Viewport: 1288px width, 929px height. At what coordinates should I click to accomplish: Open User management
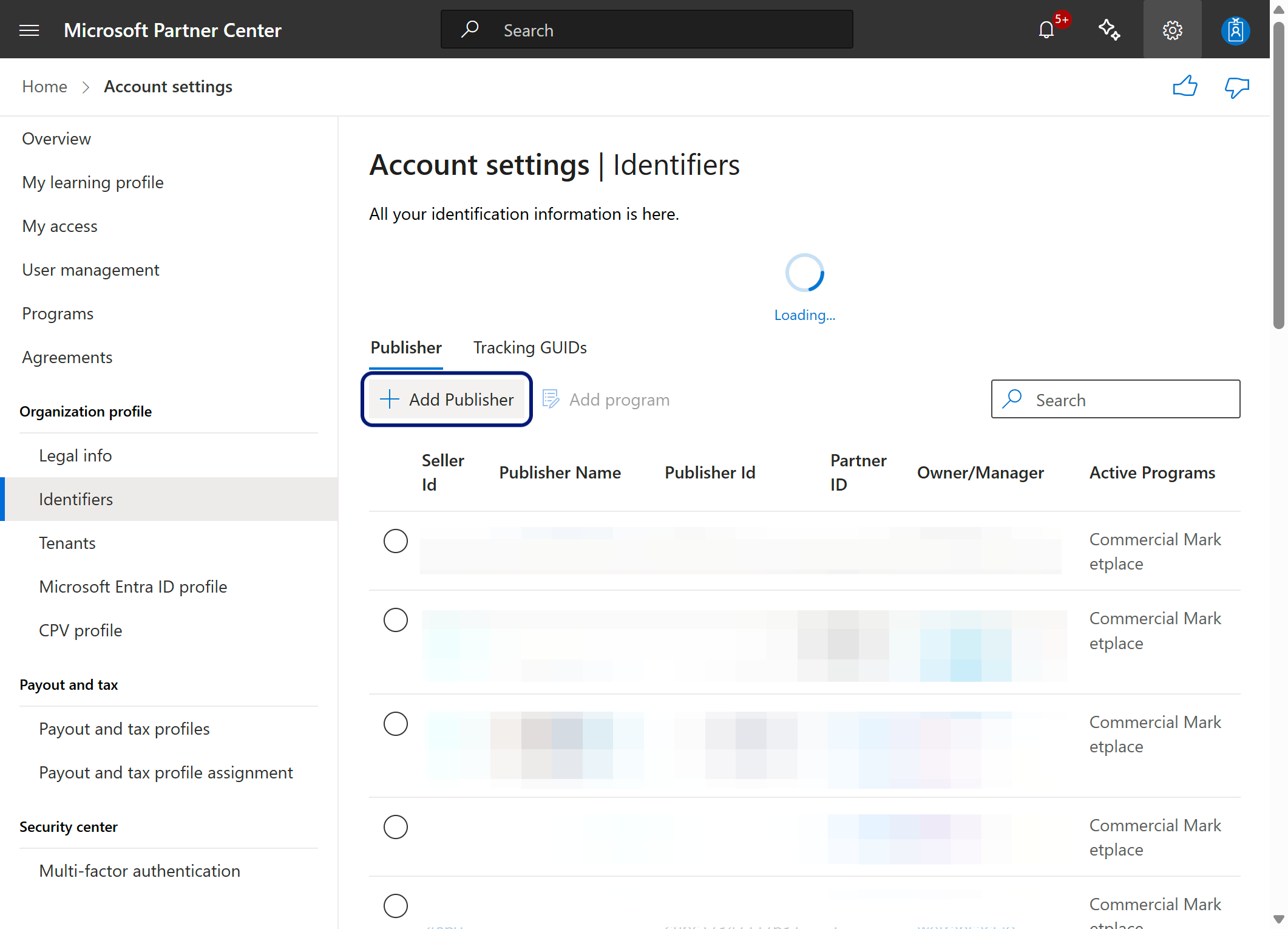pos(90,270)
